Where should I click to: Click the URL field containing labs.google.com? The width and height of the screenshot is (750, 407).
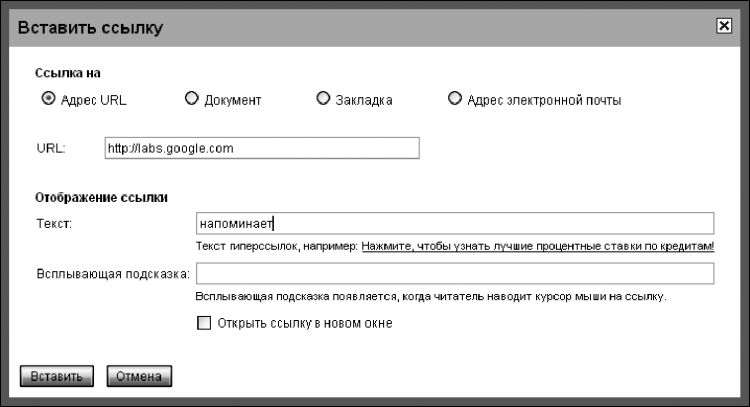point(261,148)
